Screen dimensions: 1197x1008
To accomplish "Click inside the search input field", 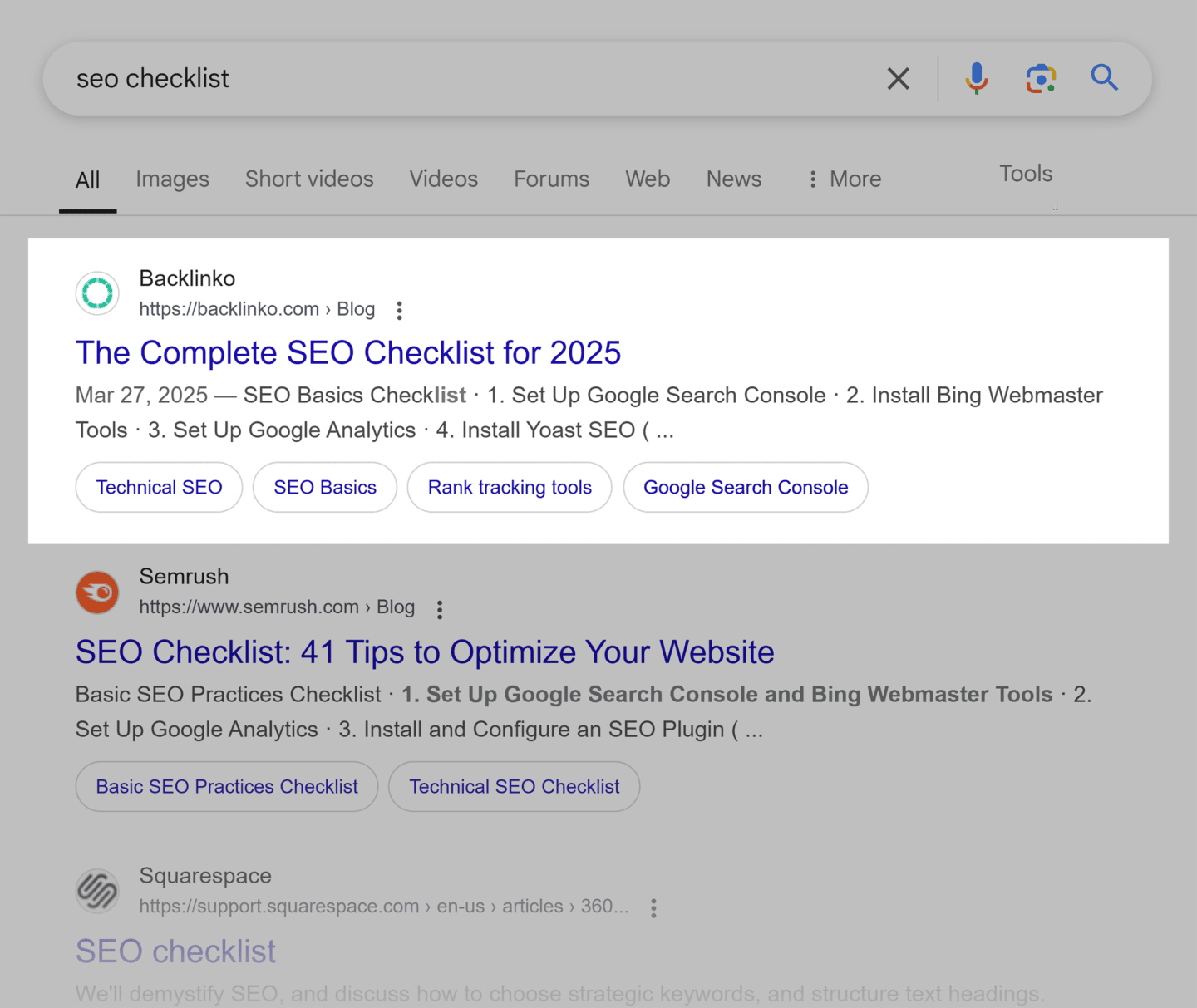I will pyautogui.click(x=416, y=78).
